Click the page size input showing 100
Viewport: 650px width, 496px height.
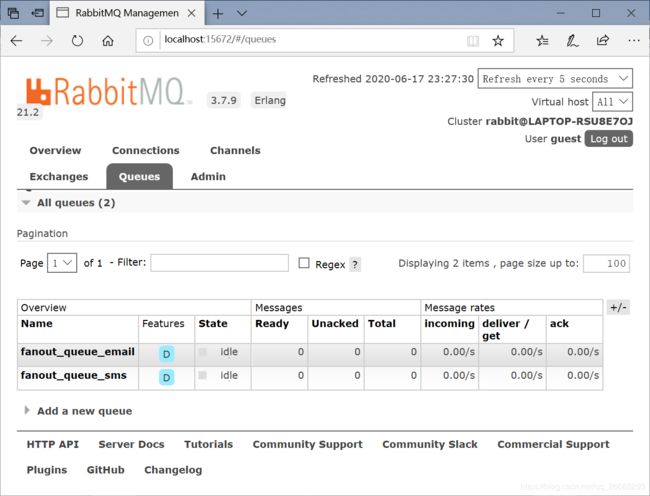(x=606, y=264)
